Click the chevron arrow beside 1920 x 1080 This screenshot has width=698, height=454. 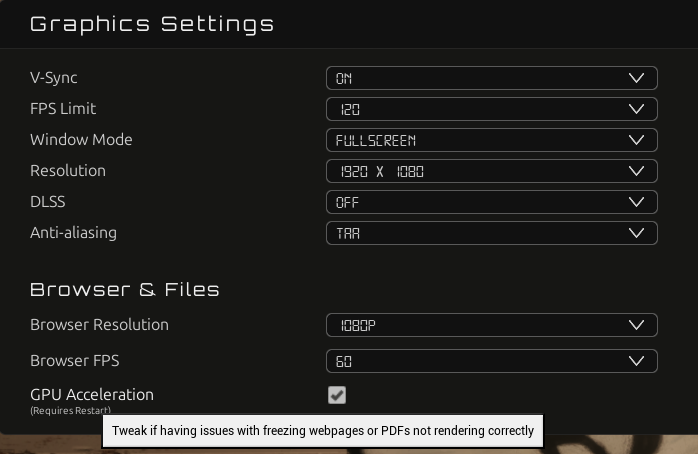click(637, 171)
